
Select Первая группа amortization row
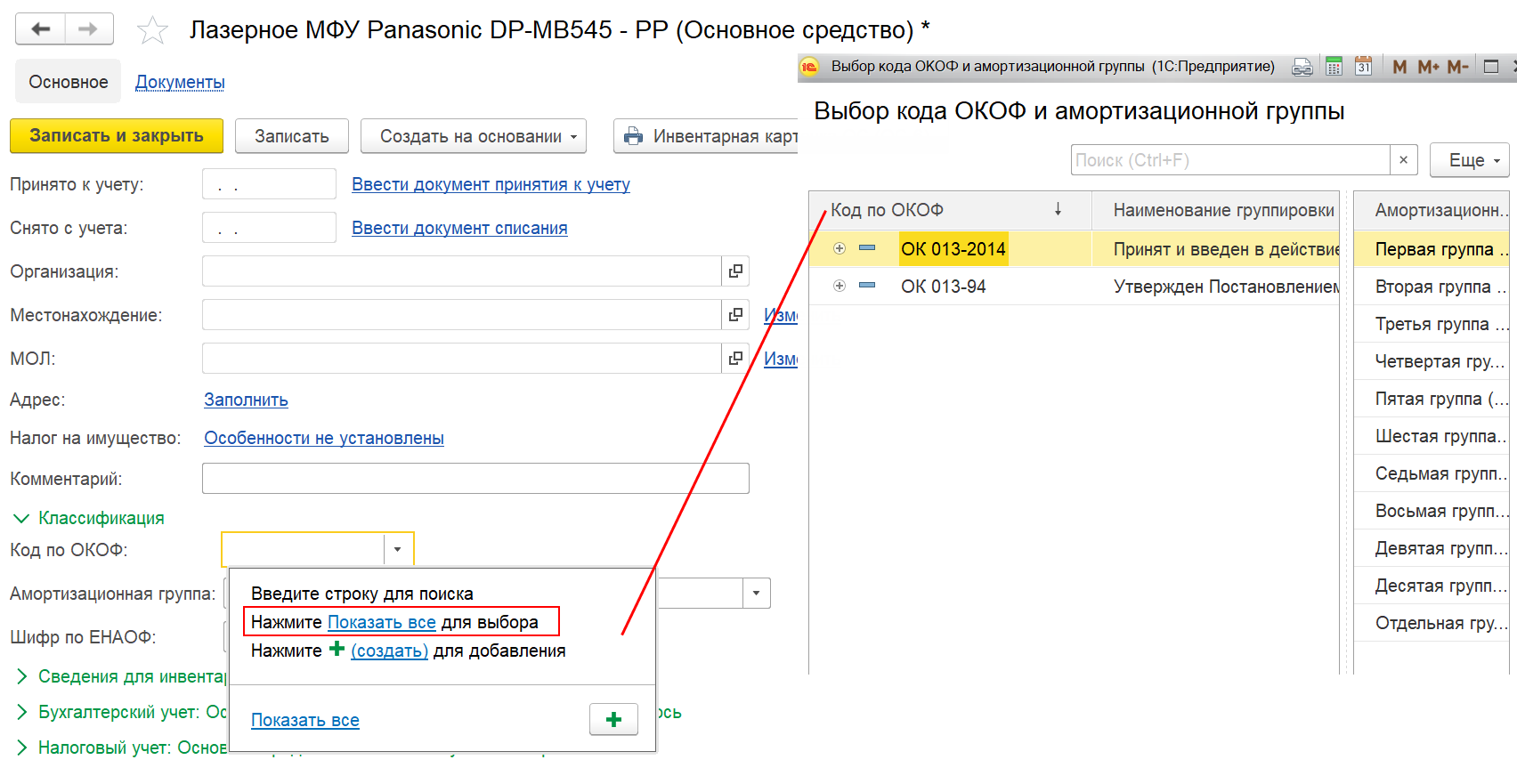coord(1432,249)
